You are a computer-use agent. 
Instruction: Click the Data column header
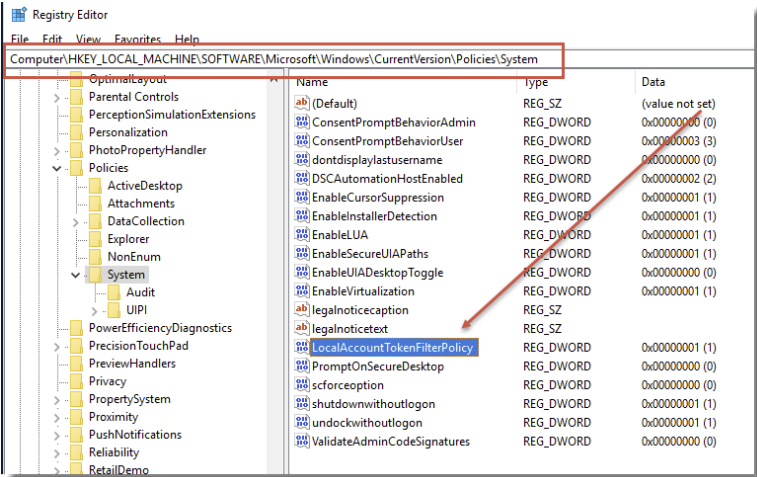[x=653, y=82]
